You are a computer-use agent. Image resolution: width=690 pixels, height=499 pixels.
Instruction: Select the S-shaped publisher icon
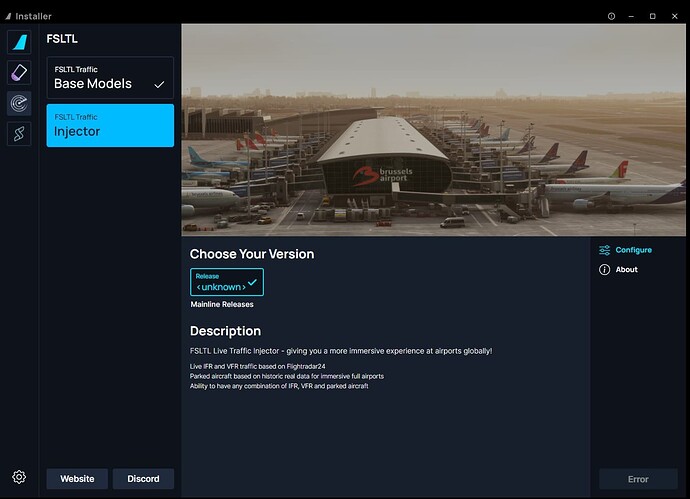pos(19,134)
